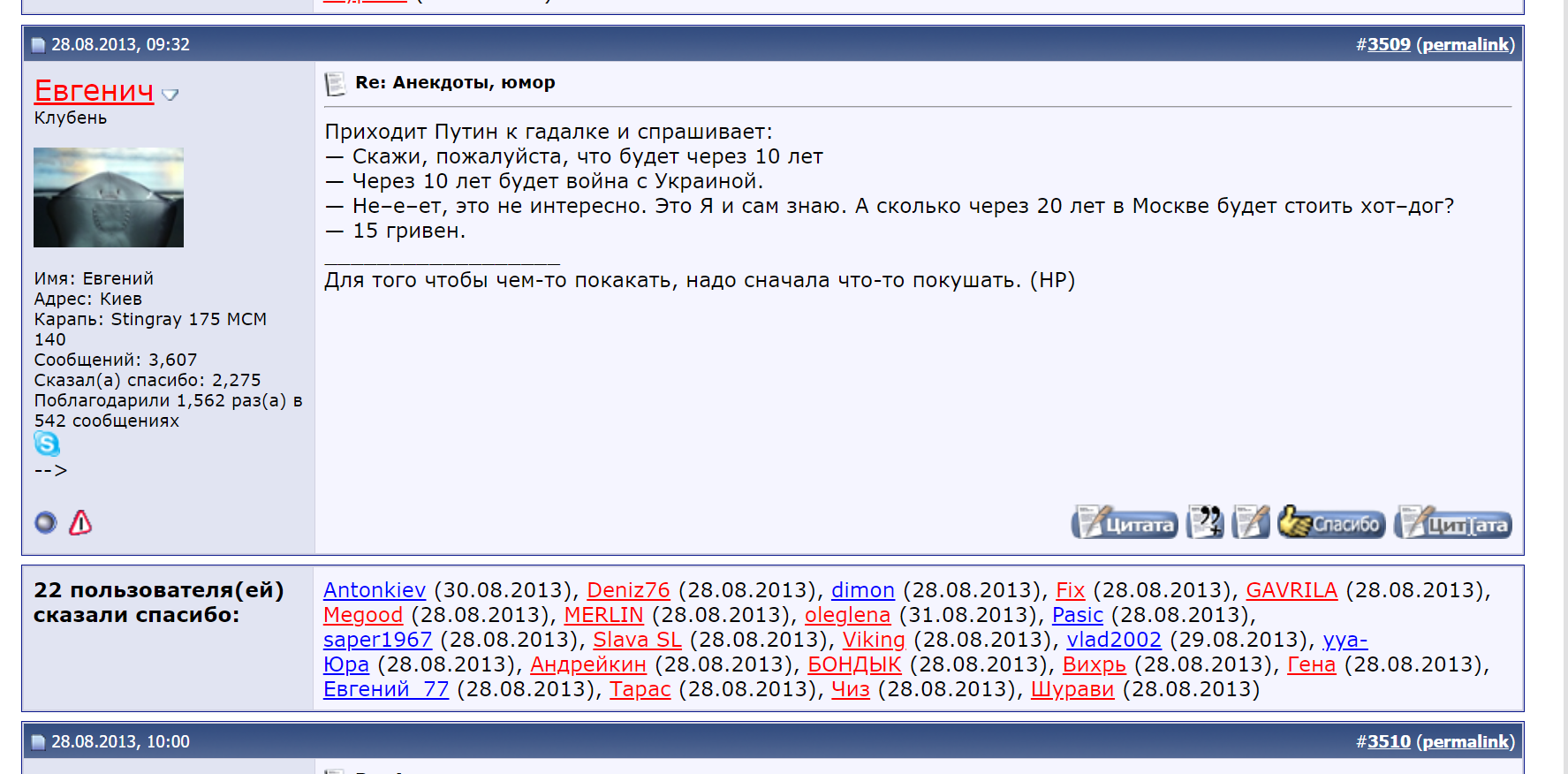Click the first Цитата quote button
Viewport: 1568px width, 774px height.
[1125, 523]
